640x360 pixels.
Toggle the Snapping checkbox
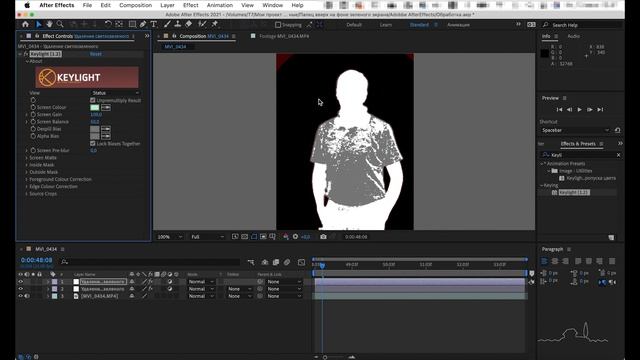coord(278,25)
